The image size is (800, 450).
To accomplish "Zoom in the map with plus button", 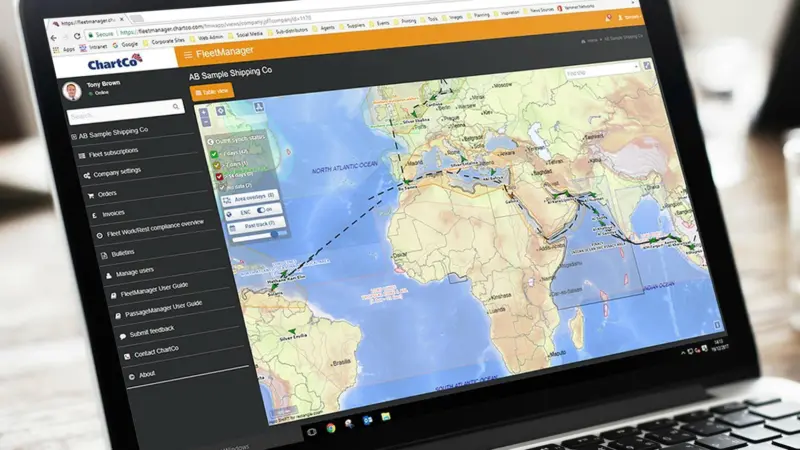I will tap(204, 112).
